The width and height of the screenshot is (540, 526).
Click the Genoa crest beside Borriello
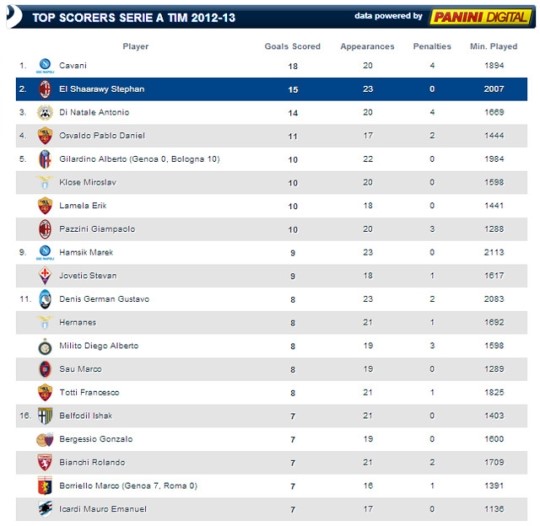45,486
